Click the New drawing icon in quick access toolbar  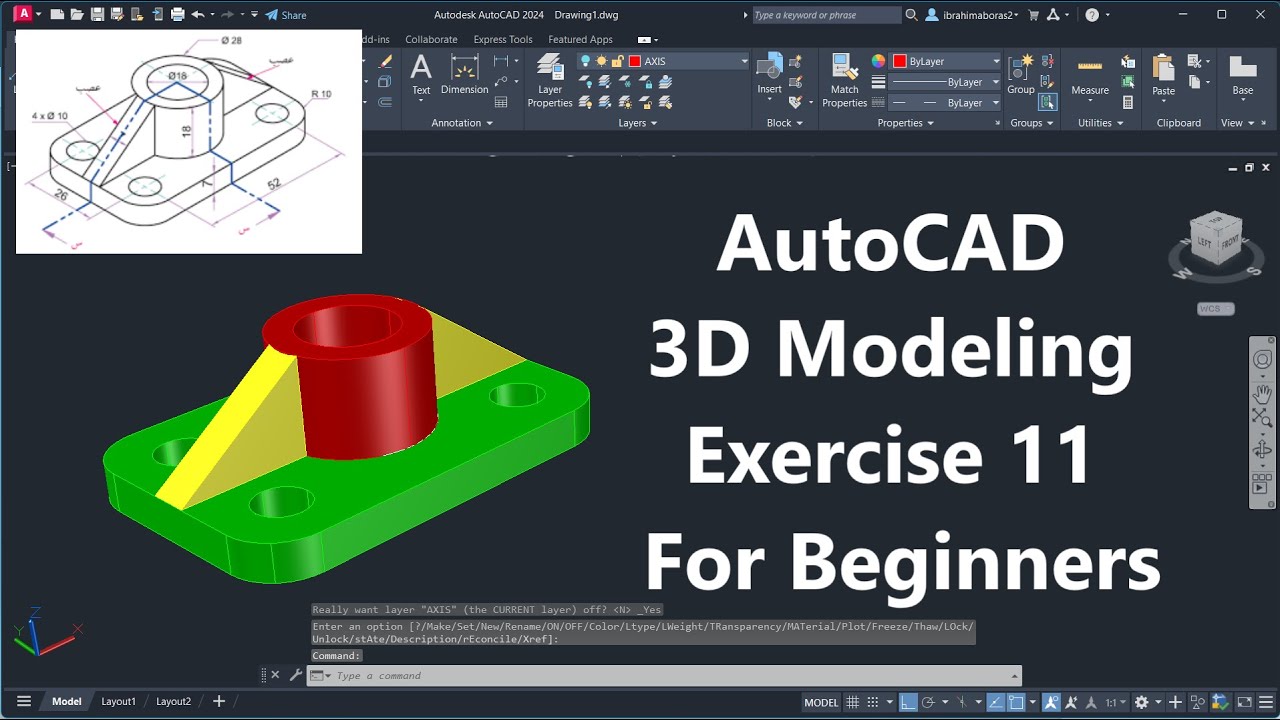(x=57, y=15)
